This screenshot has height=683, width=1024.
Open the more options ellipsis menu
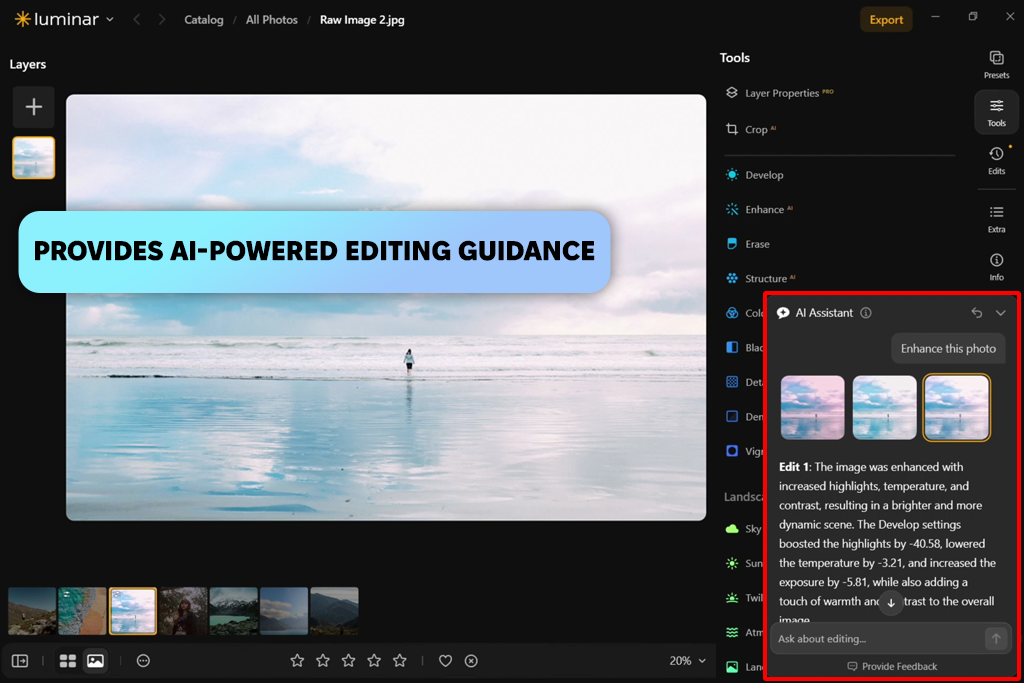(x=143, y=661)
